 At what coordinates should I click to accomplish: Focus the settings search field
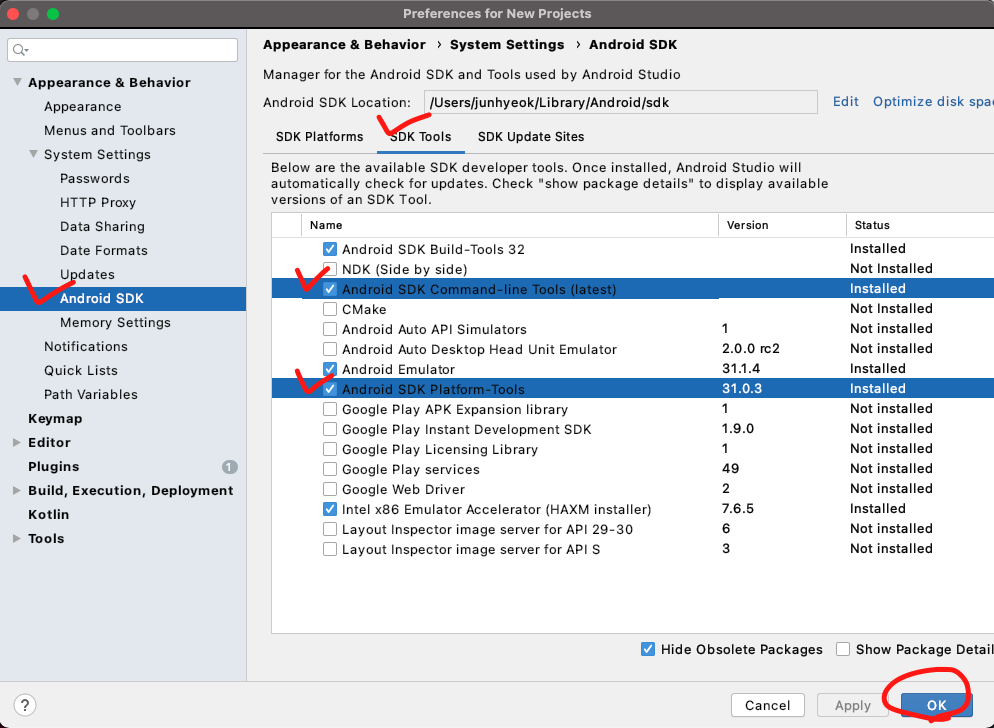[x=122, y=50]
